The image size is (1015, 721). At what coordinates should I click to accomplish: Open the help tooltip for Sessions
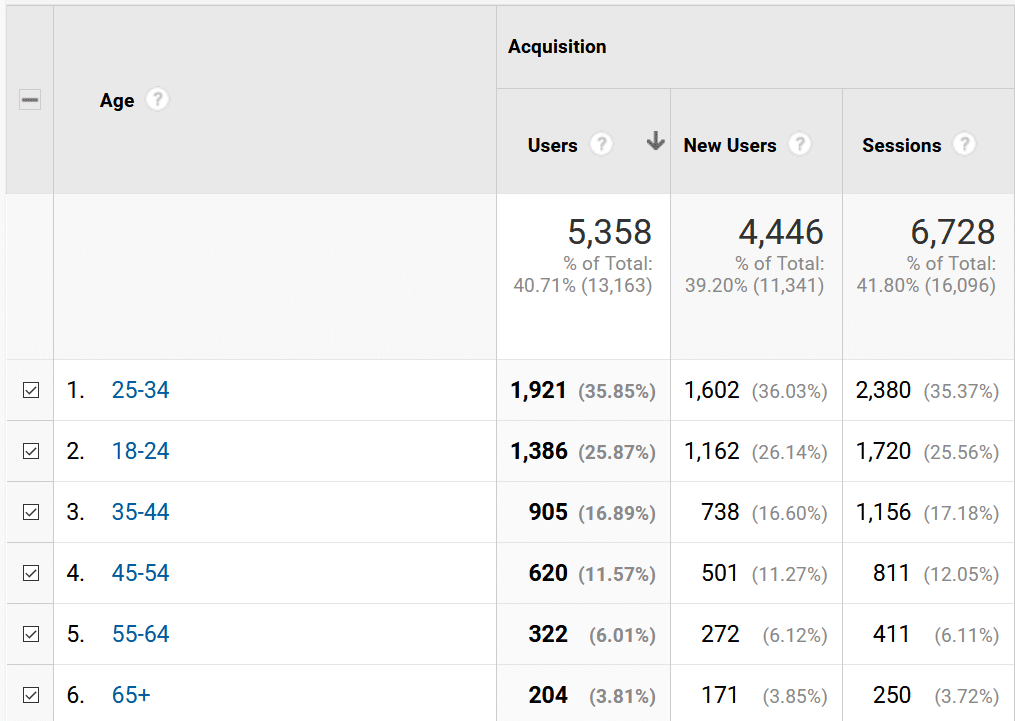964,144
